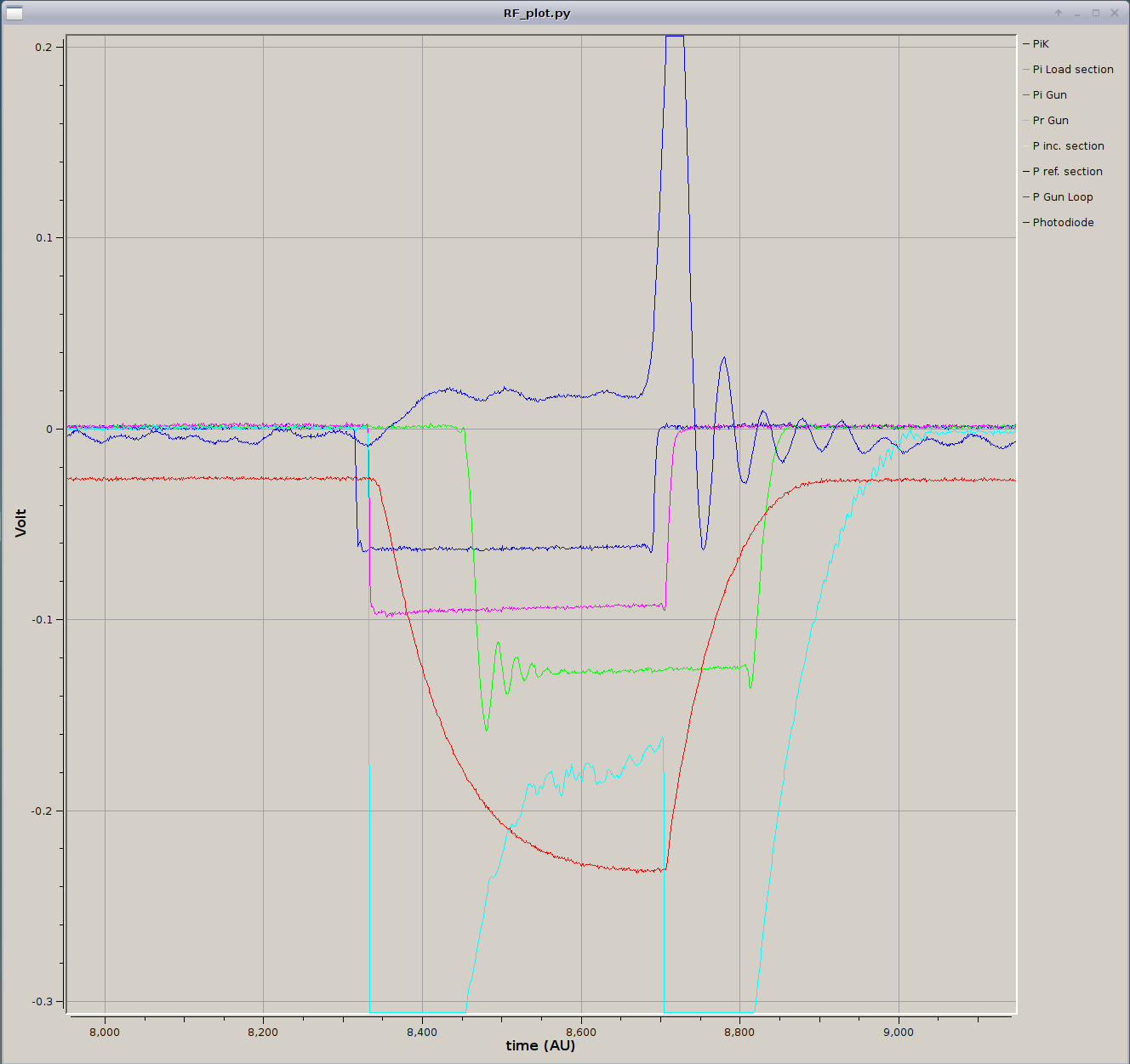Show the P ref. section trace via legend

[1067, 172]
